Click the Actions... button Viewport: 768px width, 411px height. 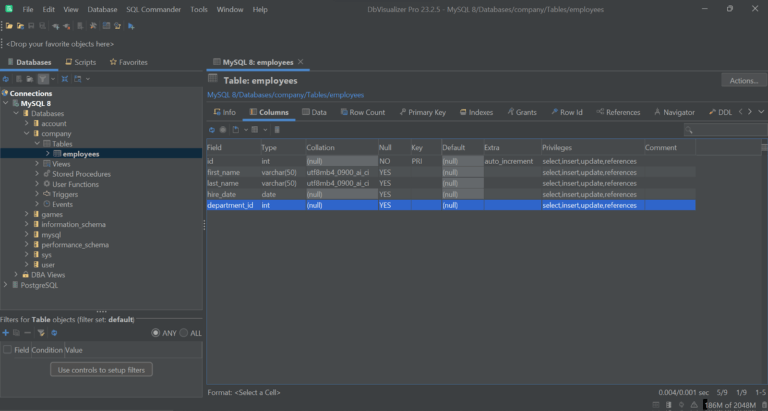click(744, 80)
